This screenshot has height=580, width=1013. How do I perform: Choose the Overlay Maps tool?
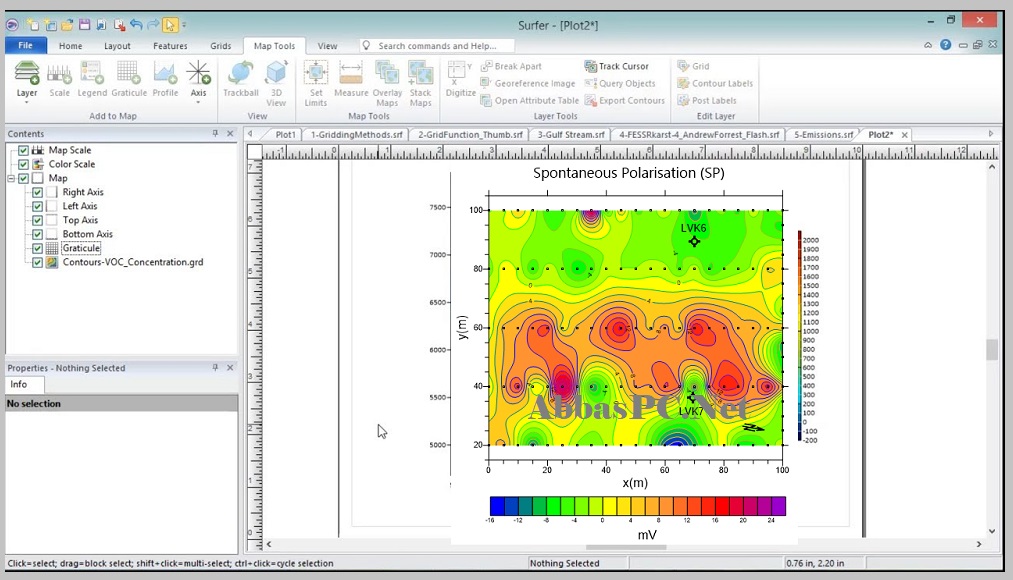click(x=387, y=83)
